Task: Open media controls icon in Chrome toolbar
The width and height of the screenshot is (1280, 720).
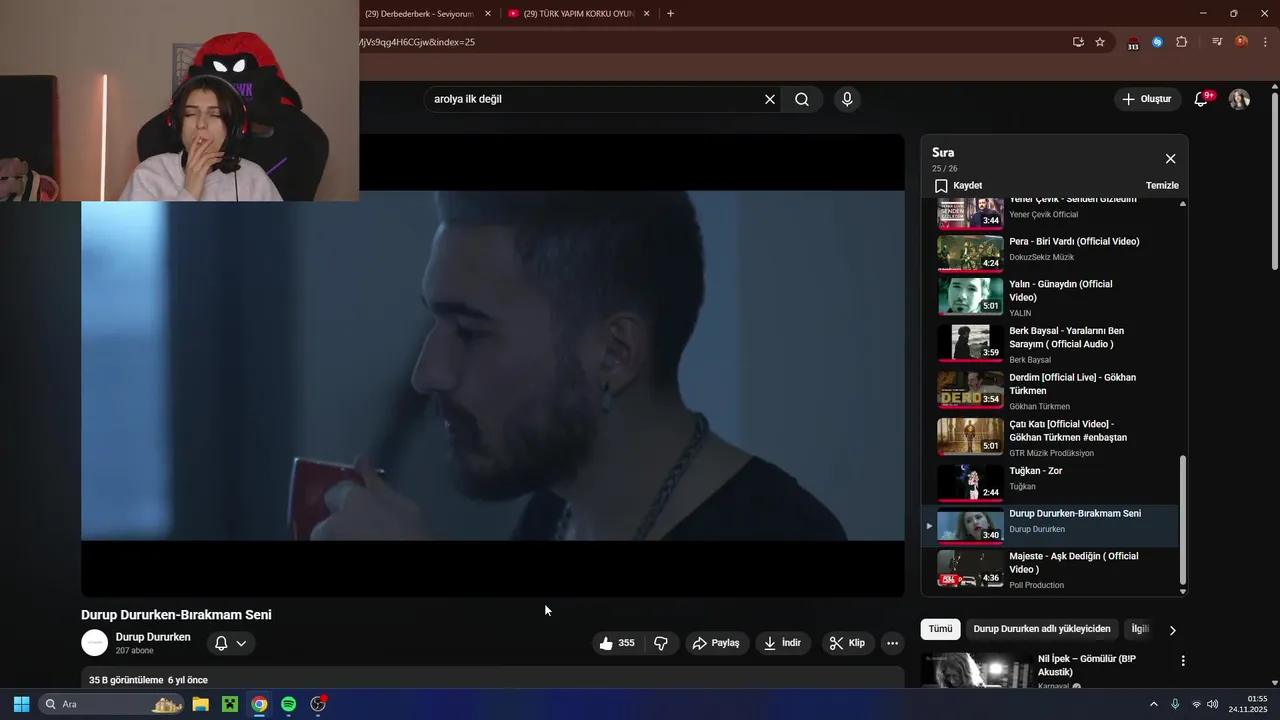Action: pyautogui.click(x=1217, y=42)
